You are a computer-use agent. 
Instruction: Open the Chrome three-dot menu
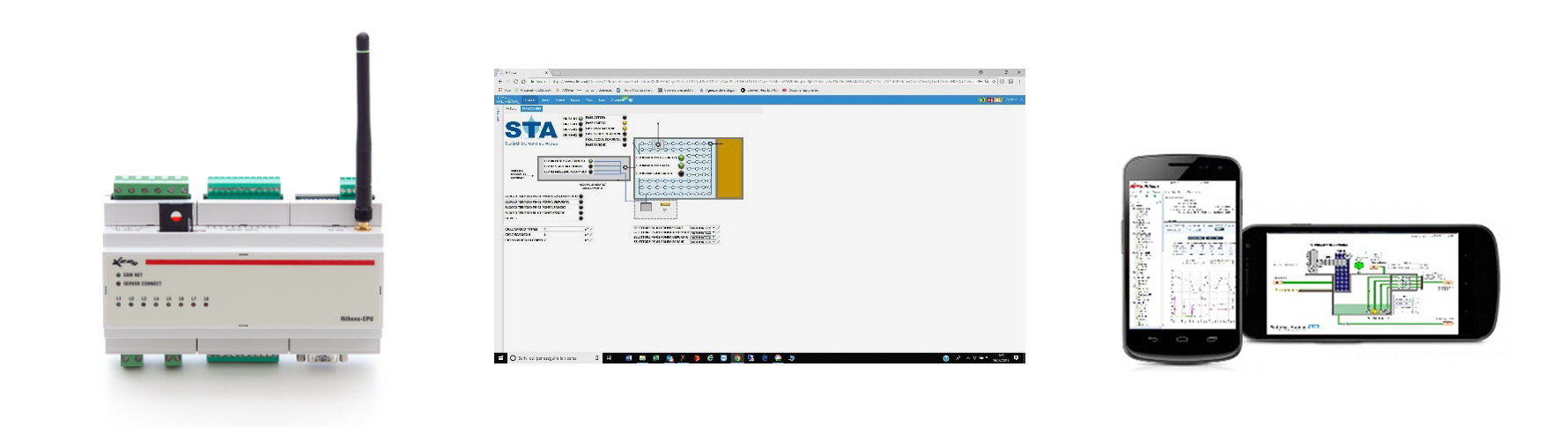point(1019,81)
